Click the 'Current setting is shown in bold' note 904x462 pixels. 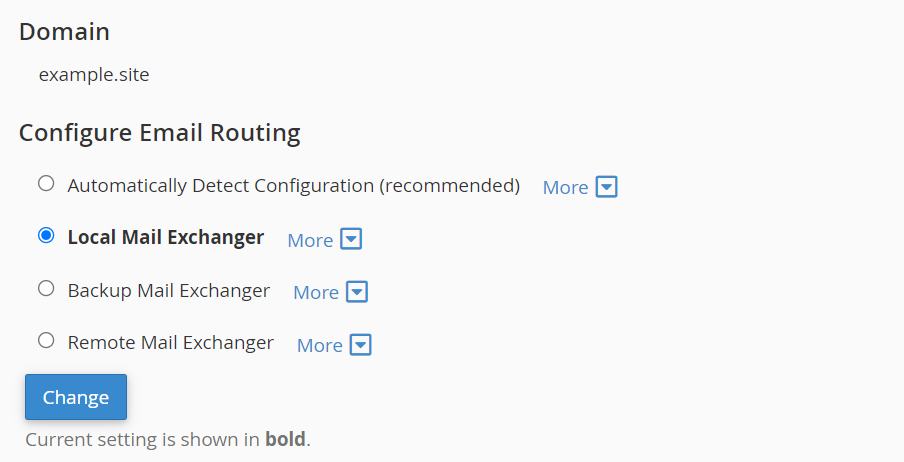coord(168,440)
